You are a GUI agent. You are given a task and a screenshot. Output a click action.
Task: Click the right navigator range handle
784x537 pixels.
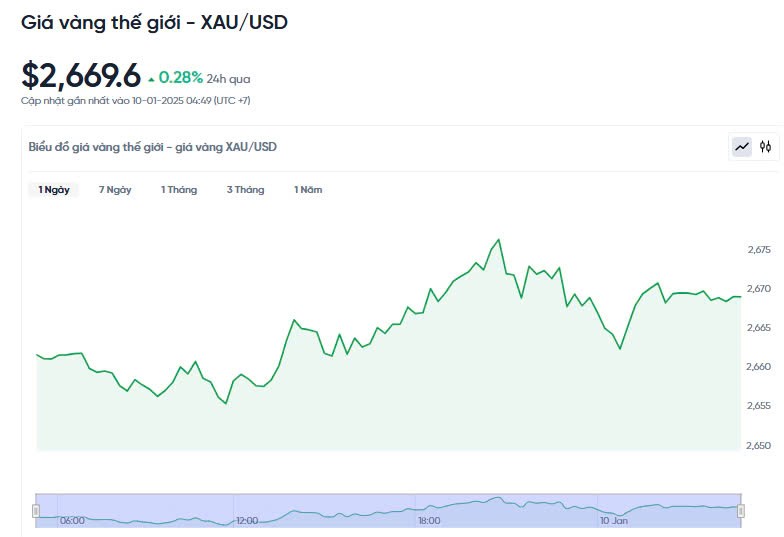pyautogui.click(x=741, y=511)
